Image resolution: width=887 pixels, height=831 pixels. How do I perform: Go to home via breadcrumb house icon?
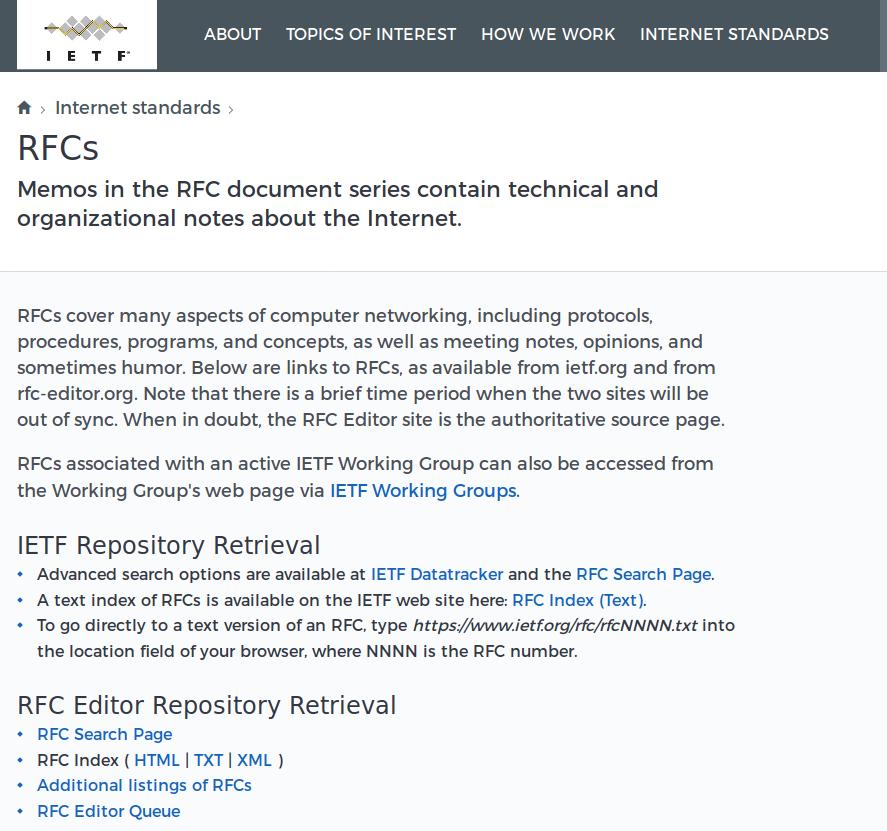24,107
